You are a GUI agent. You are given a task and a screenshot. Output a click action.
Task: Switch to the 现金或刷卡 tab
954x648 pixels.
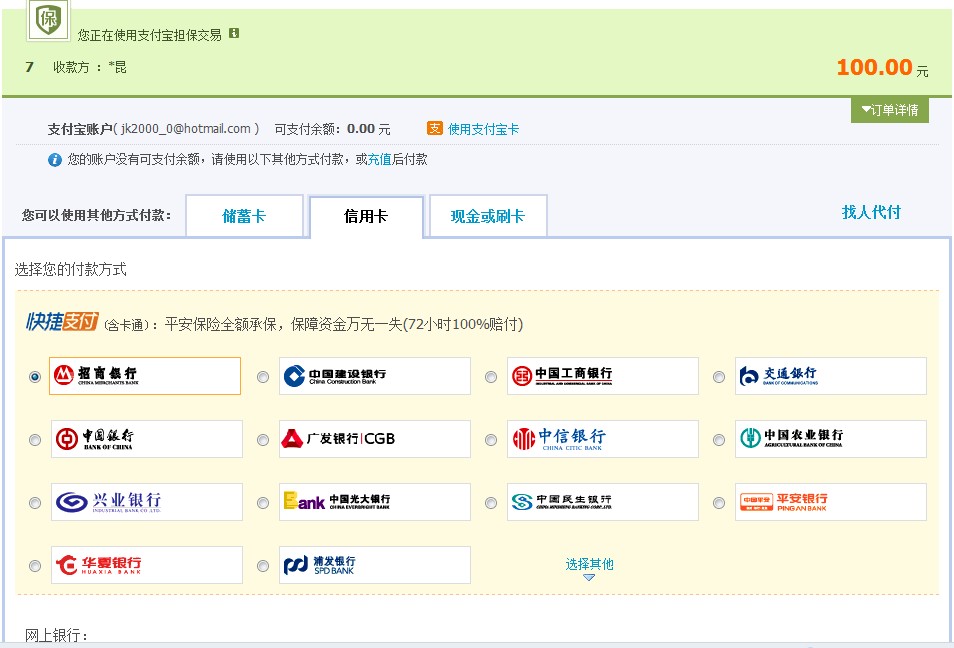[x=488, y=215]
